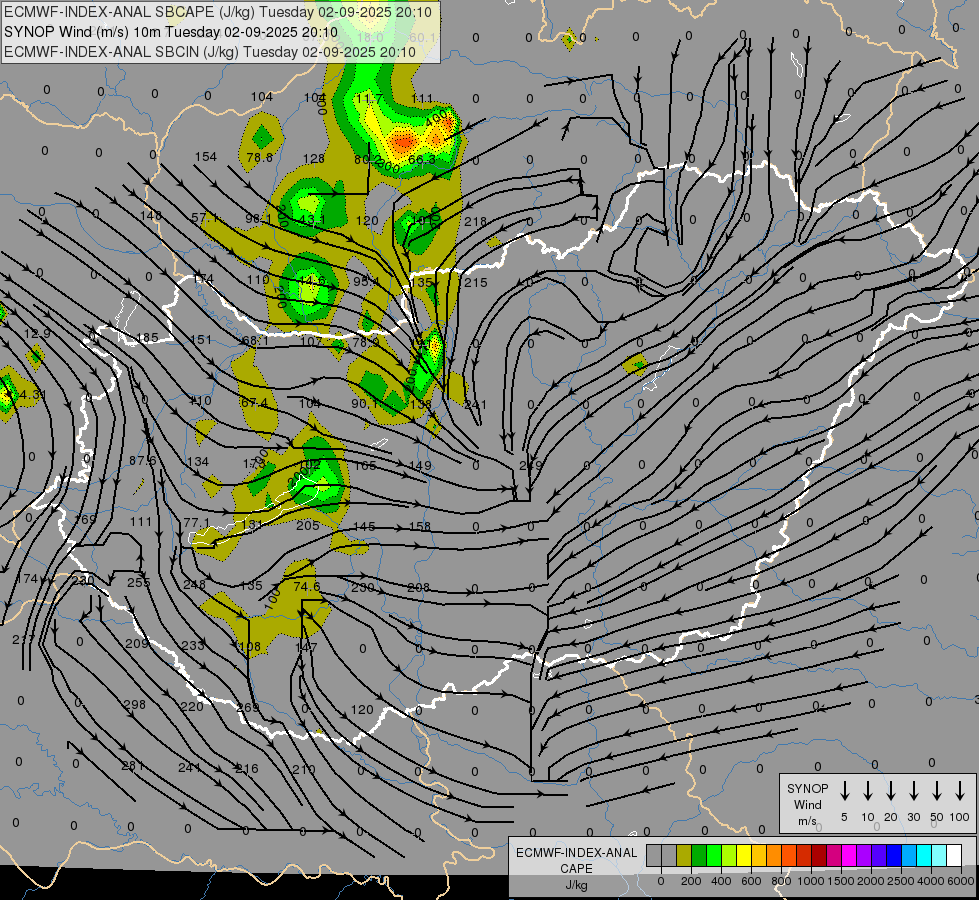Click the '1000' tick on CAPE scale
The height and width of the screenshot is (900, 979).
click(810, 881)
